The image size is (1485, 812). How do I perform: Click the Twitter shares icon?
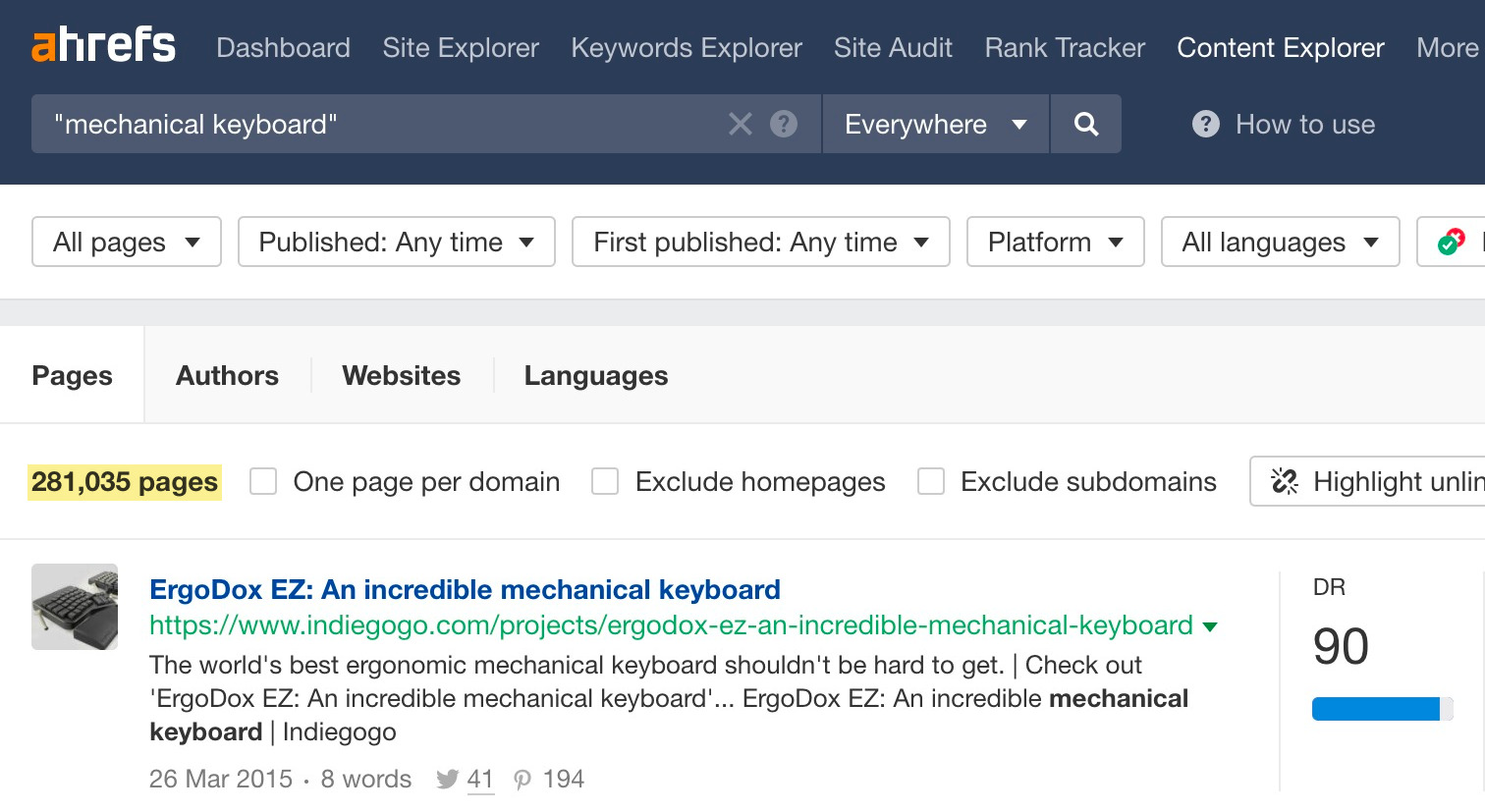point(448,780)
